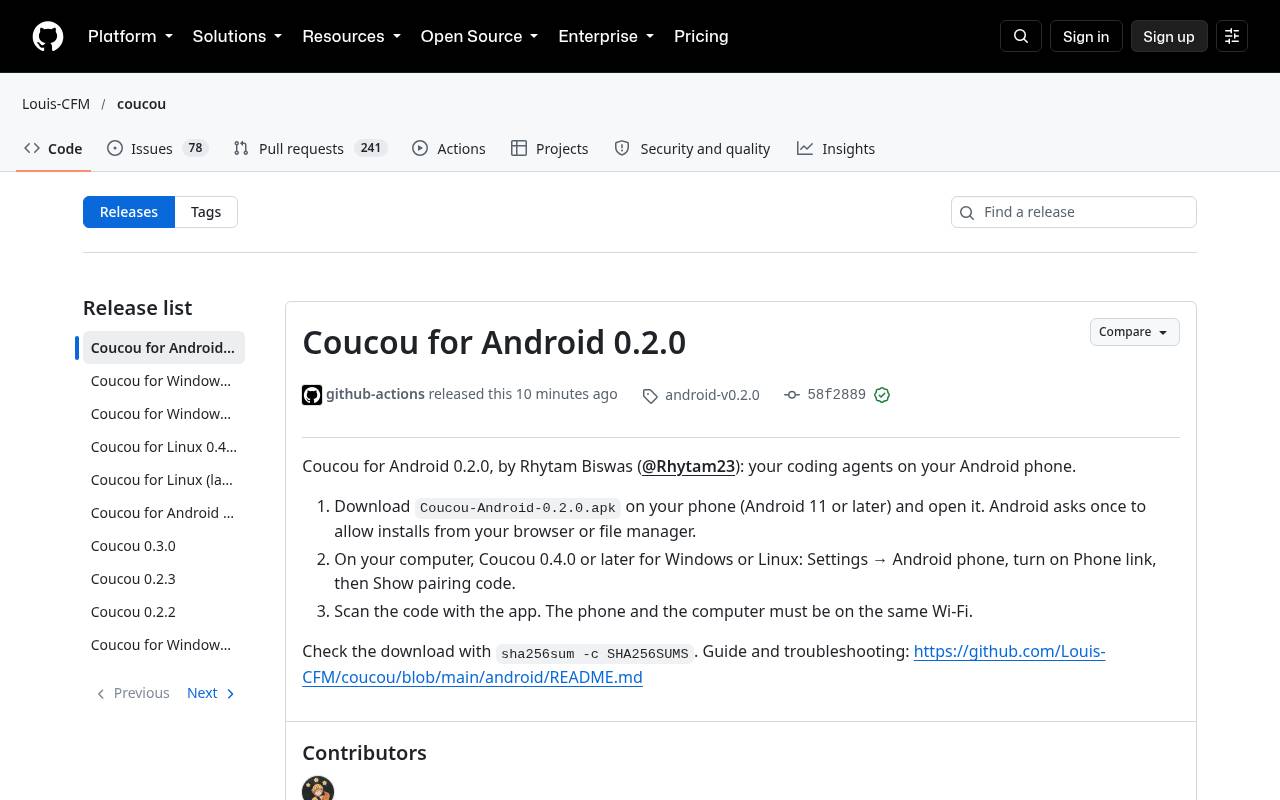Viewport: 1280px width, 800px height.
Task: Open the Insights tab
Action: 836,148
